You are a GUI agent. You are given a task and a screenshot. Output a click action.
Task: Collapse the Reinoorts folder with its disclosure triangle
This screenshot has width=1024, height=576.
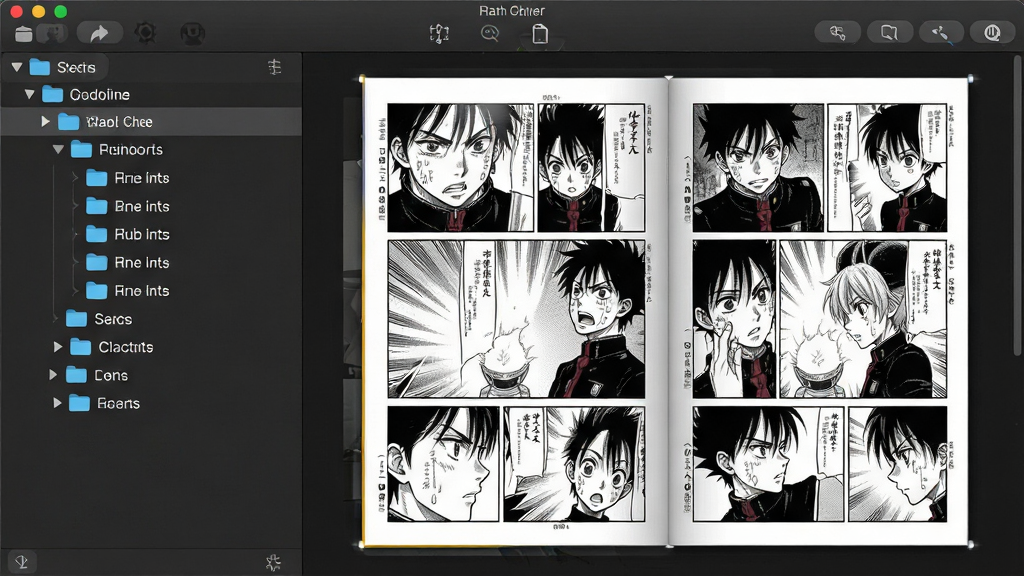click(58, 150)
